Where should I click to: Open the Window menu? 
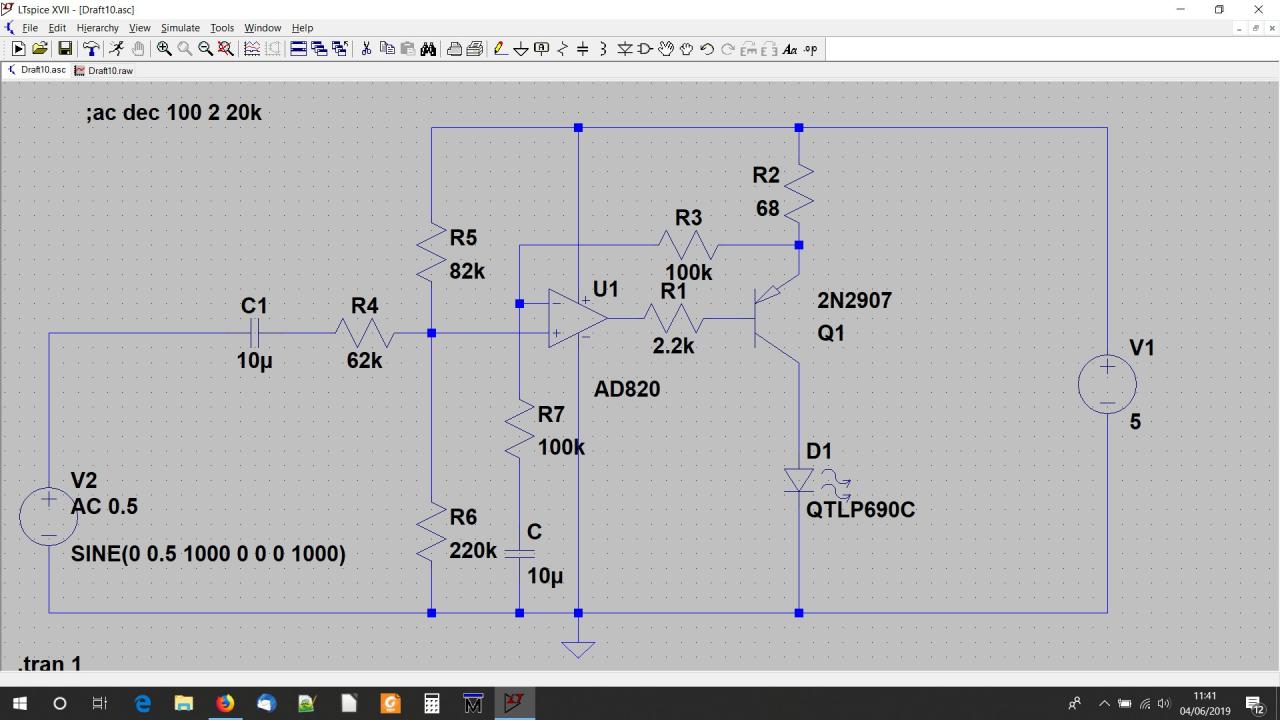point(263,28)
